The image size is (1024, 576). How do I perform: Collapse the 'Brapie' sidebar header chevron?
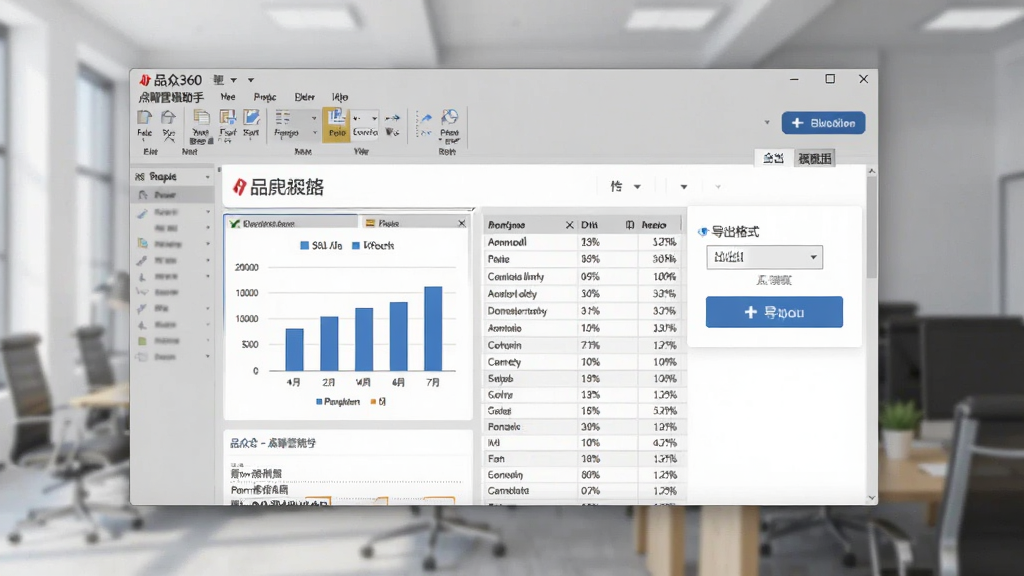click(208, 177)
